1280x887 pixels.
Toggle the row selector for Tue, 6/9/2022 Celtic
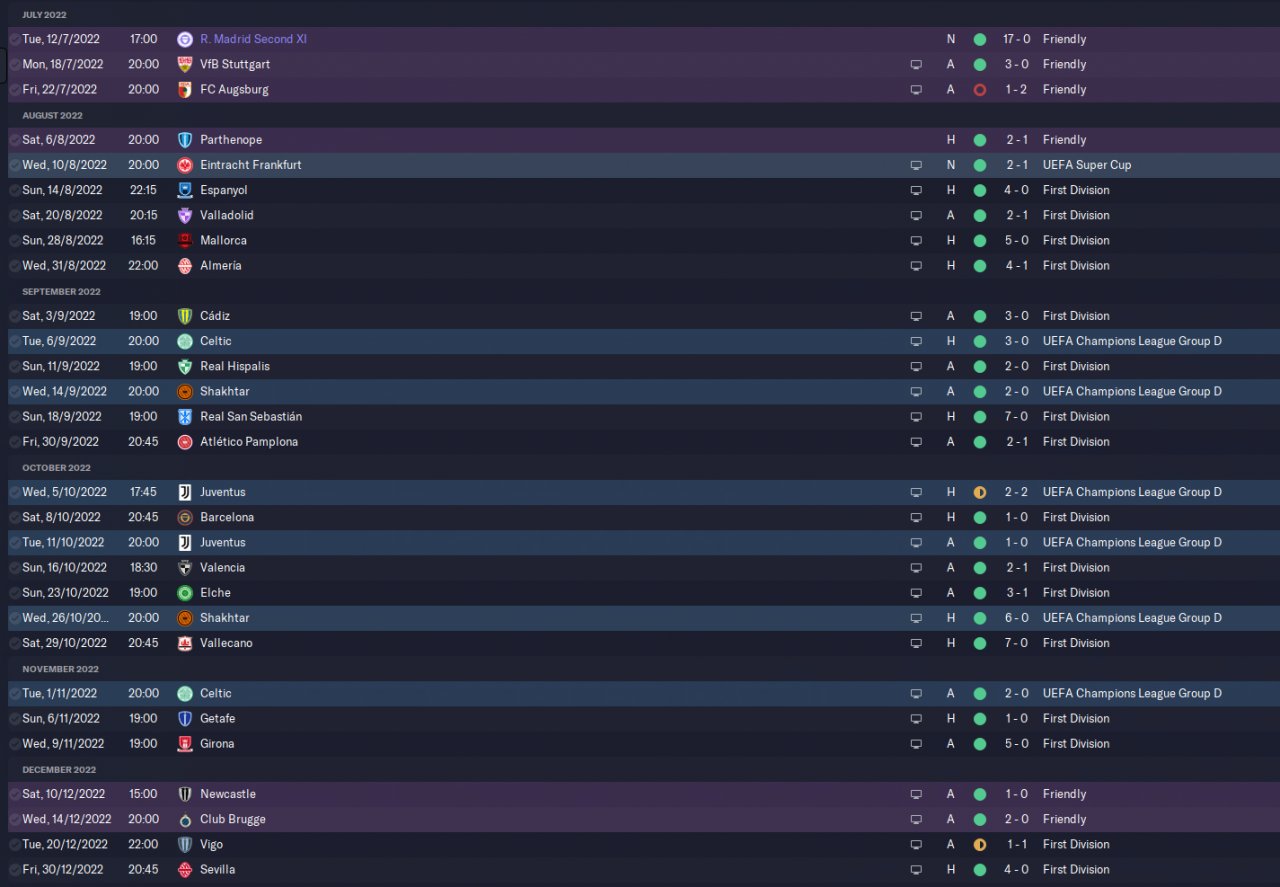pos(14,341)
